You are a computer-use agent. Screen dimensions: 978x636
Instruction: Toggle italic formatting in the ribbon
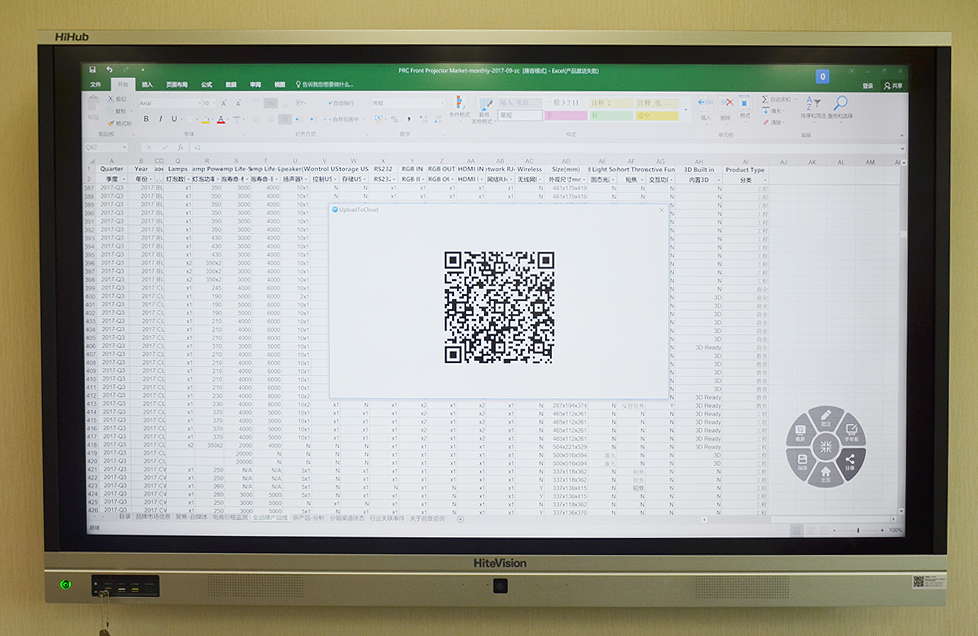[160, 119]
